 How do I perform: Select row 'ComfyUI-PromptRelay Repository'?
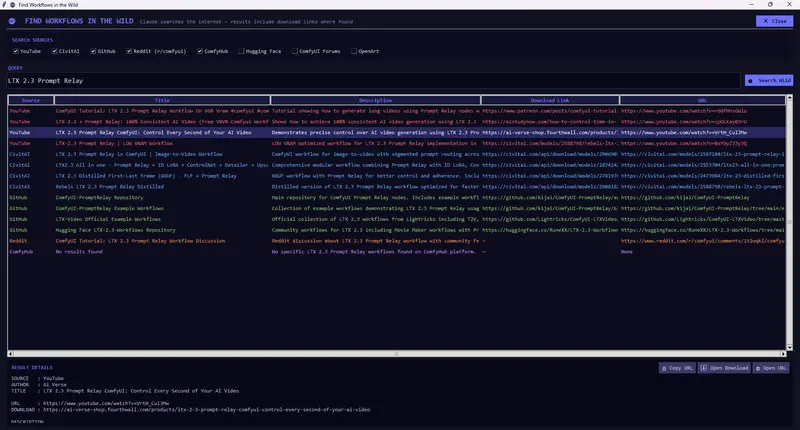[x=396, y=197]
